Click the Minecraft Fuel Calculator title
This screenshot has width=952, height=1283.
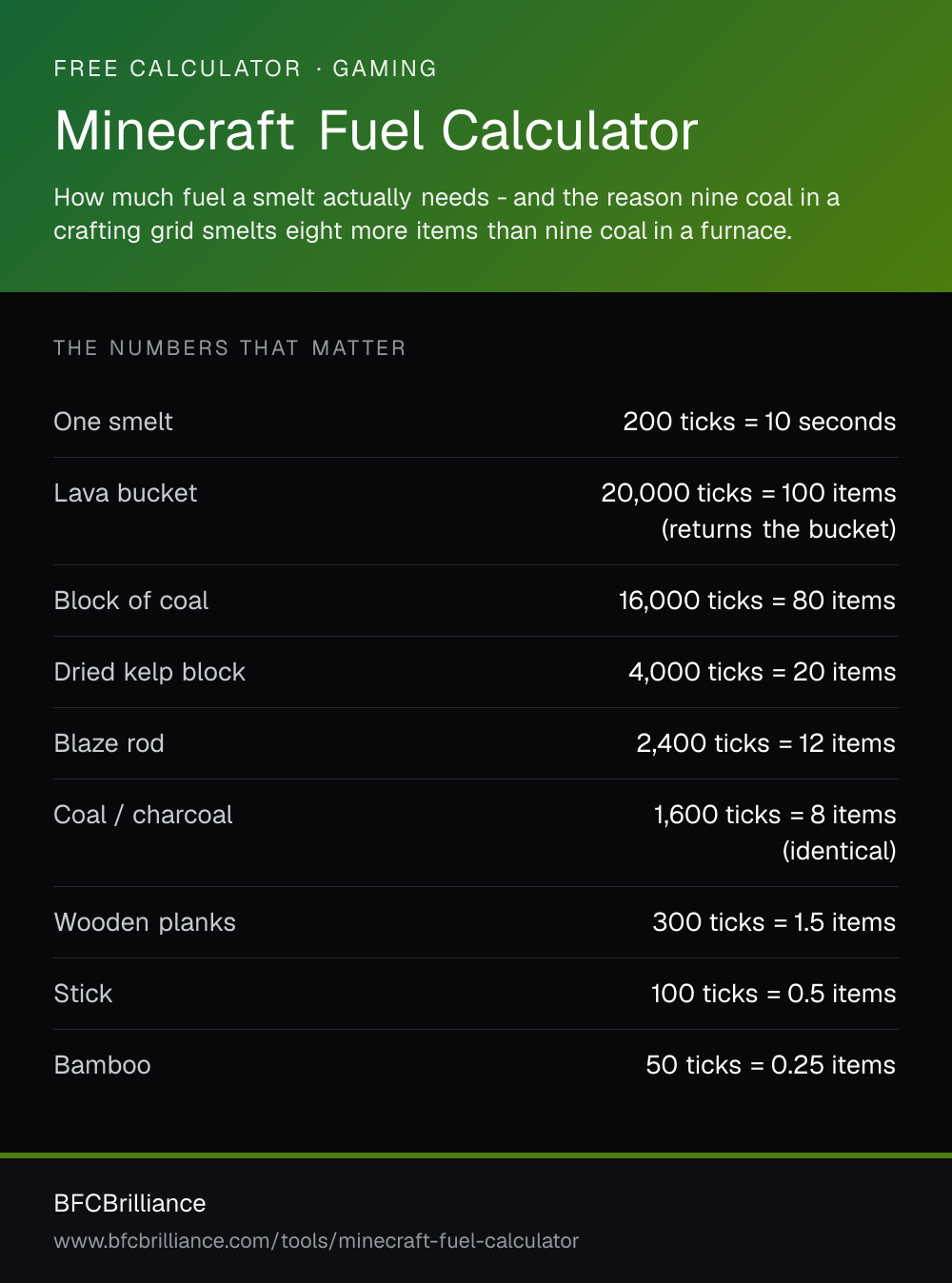(x=376, y=130)
